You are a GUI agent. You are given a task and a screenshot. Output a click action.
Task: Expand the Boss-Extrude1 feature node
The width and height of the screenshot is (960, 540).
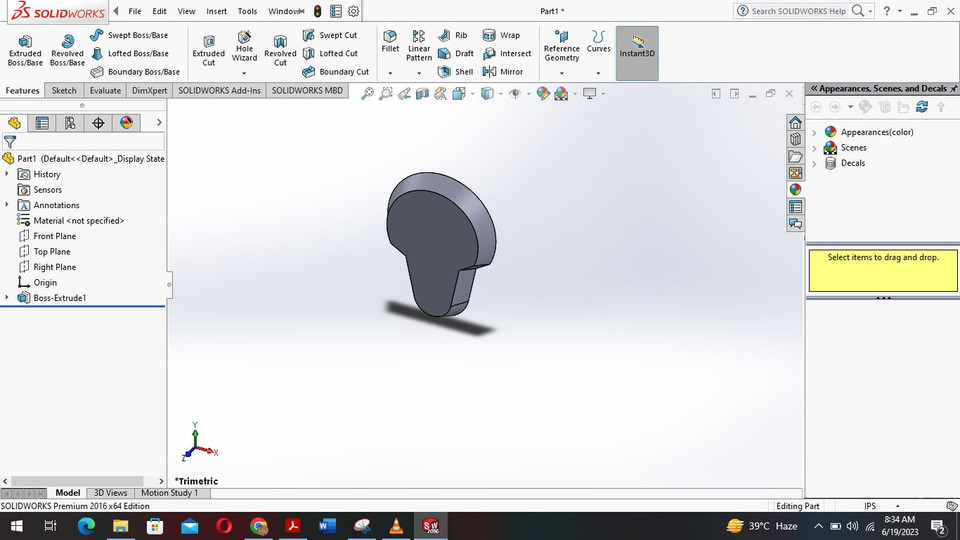point(7,298)
